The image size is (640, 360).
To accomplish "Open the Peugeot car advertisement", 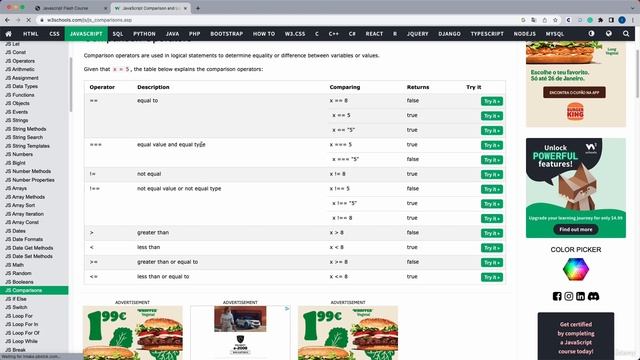I will click(x=240, y=332).
